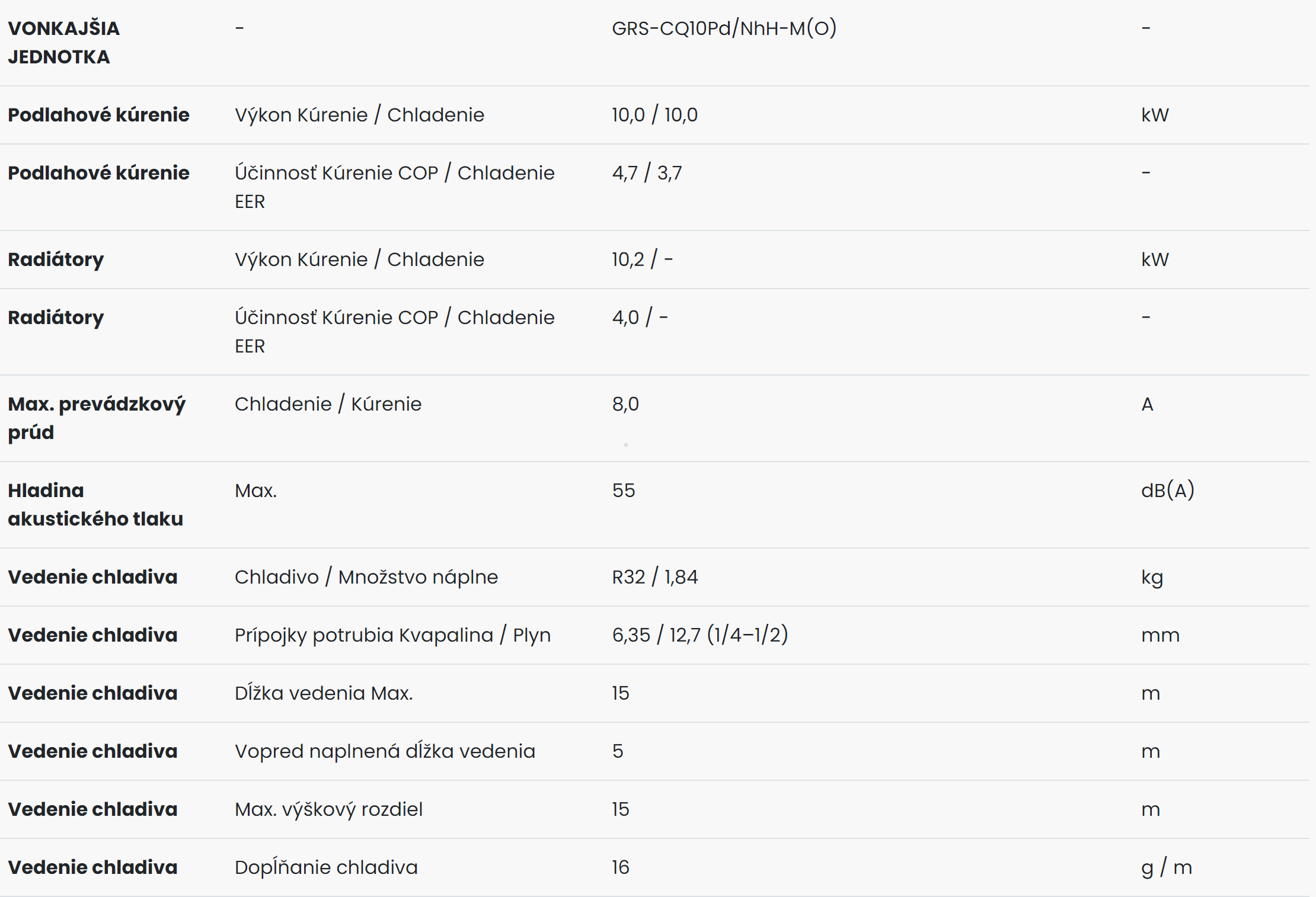1316x897 pixels.
Task: Select the Max. výškový rozdiel parameter
Action: 328,809
